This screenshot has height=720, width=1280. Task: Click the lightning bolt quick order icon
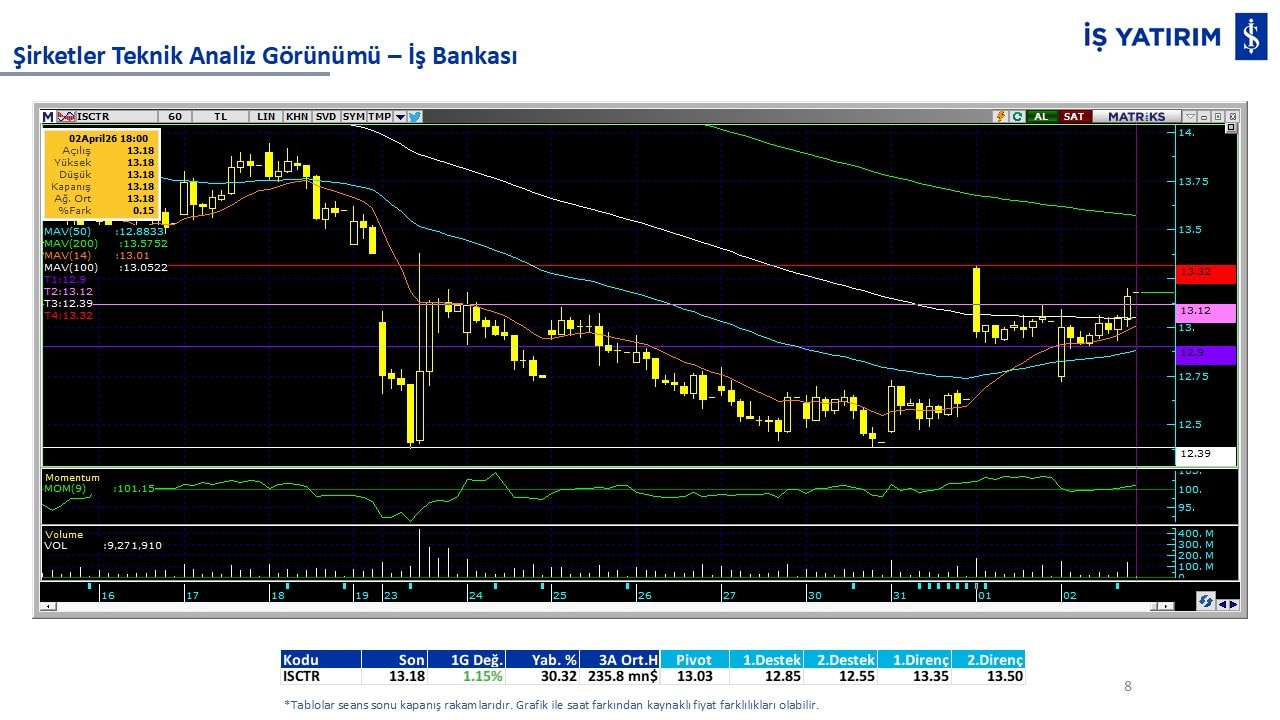tap(999, 117)
